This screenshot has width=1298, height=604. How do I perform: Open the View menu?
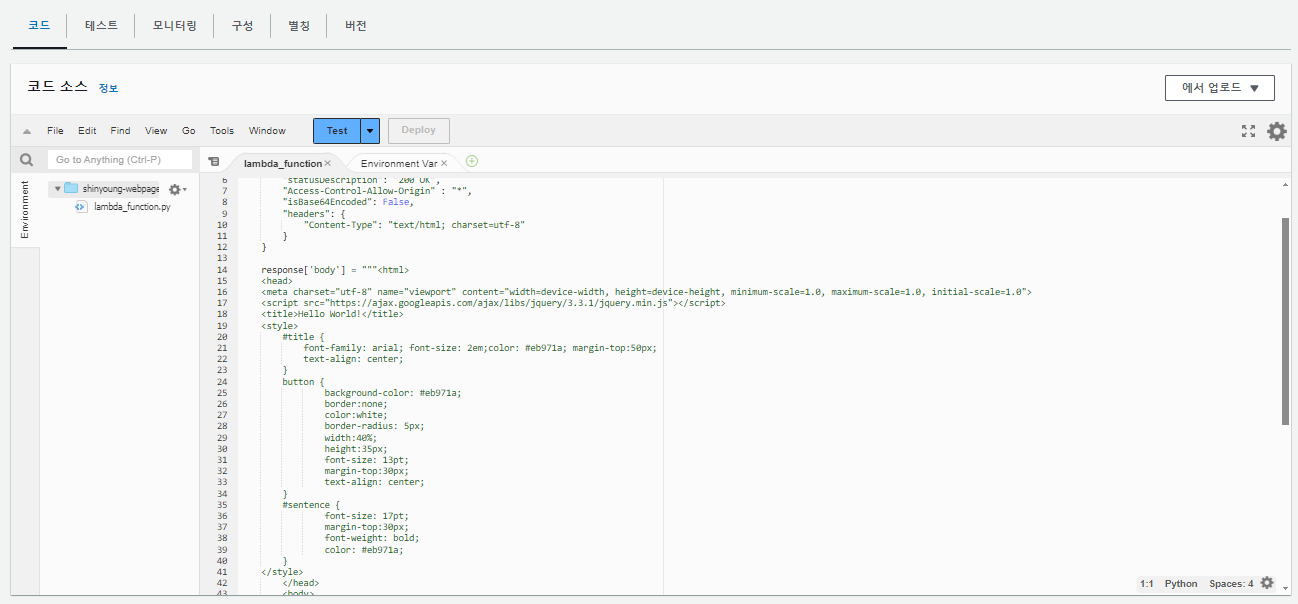pyautogui.click(x=156, y=131)
